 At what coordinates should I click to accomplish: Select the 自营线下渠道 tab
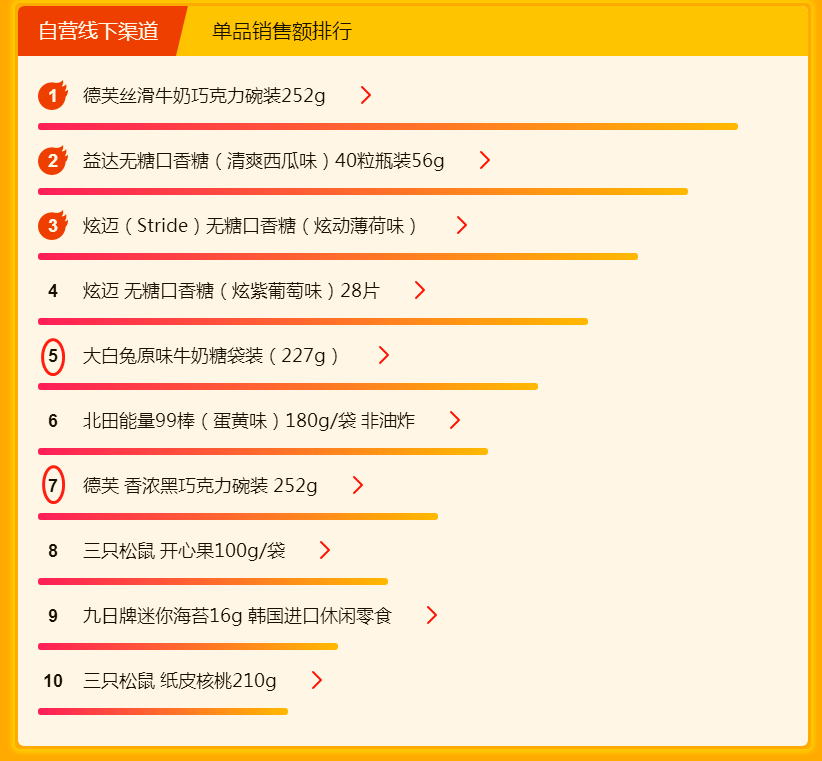99,31
